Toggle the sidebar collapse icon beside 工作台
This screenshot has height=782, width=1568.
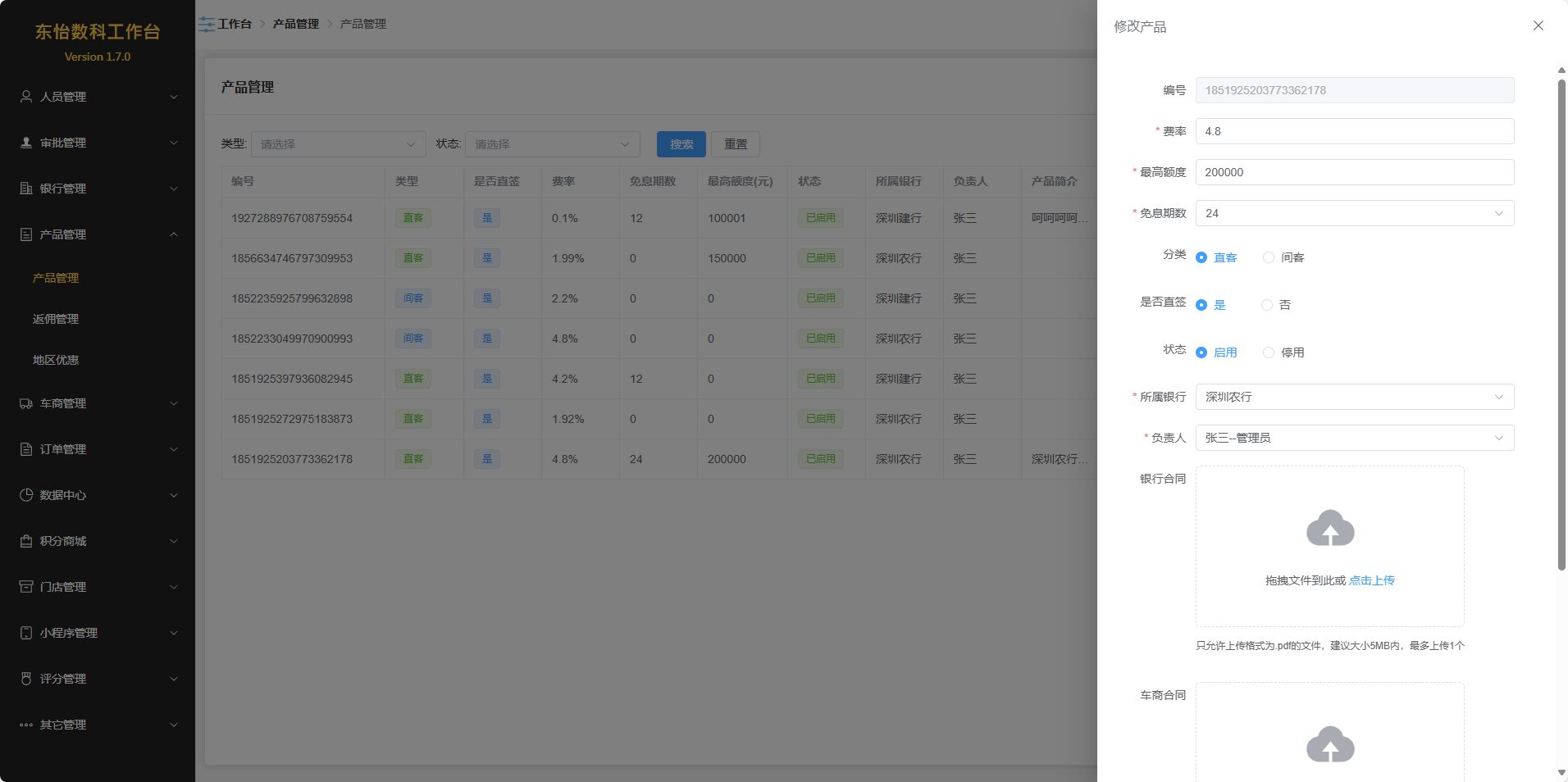pos(207,25)
